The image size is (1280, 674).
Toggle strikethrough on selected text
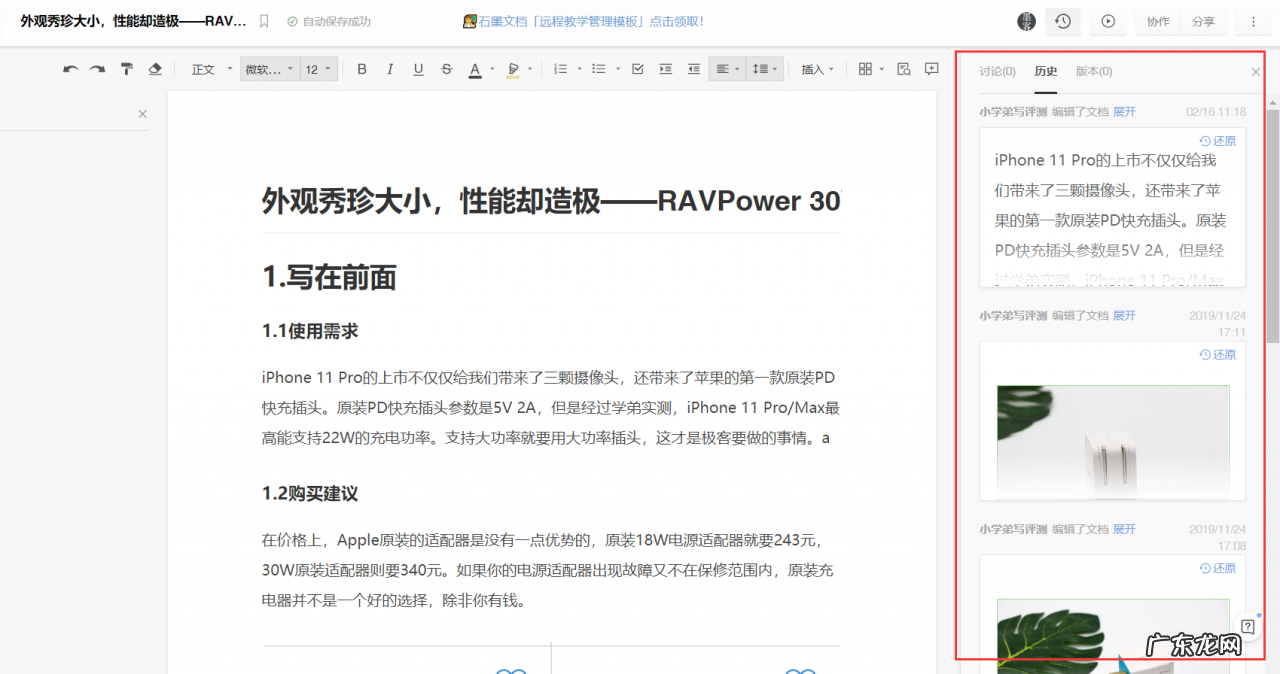click(x=446, y=68)
